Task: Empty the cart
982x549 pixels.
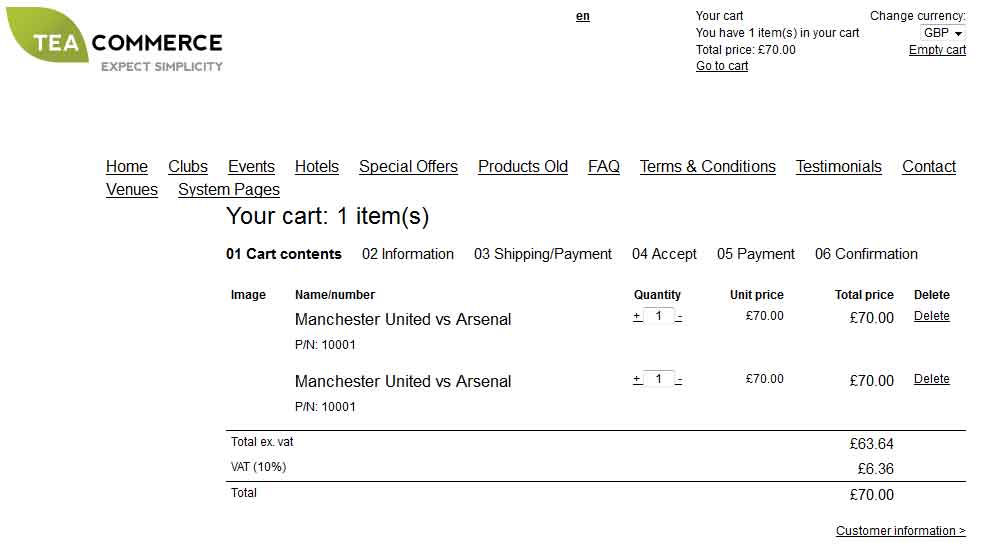Action: [937, 50]
